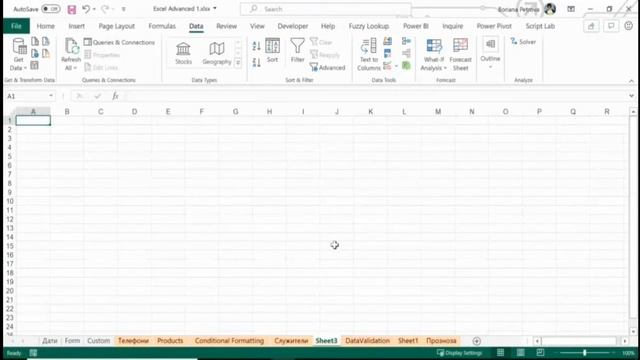The image size is (640, 360).
Task: Click Reapply filter button
Action: (325, 55)
